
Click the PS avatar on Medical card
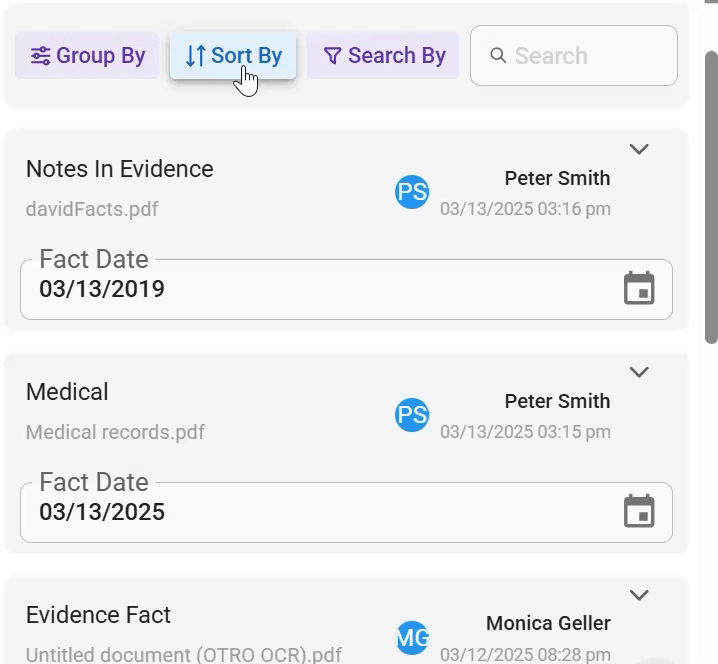pos(412,415)
